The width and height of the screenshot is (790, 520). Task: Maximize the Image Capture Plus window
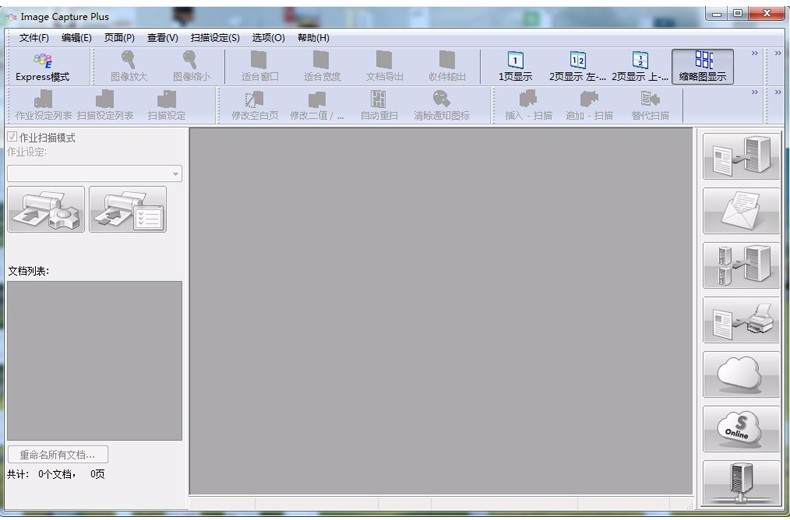pos(738,13)
